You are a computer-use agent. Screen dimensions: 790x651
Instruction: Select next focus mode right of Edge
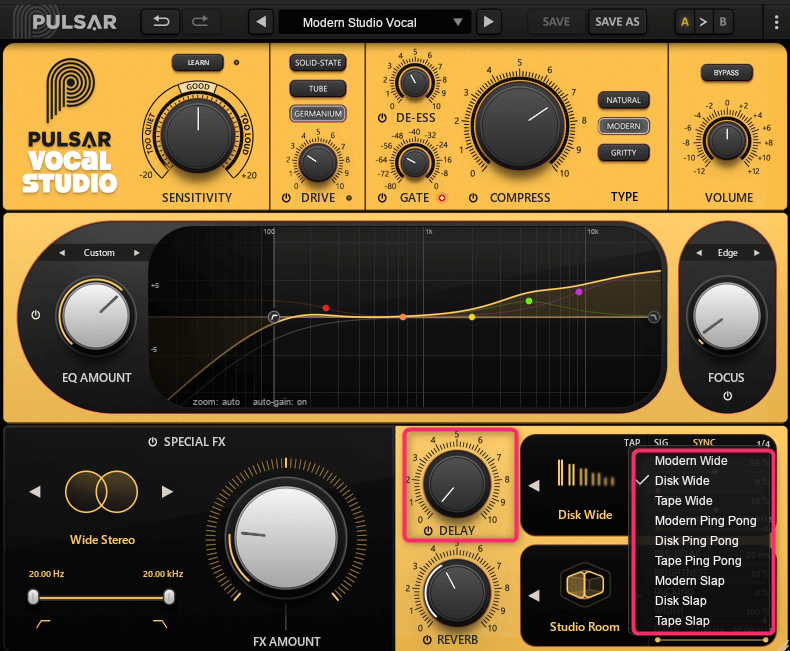757,253
